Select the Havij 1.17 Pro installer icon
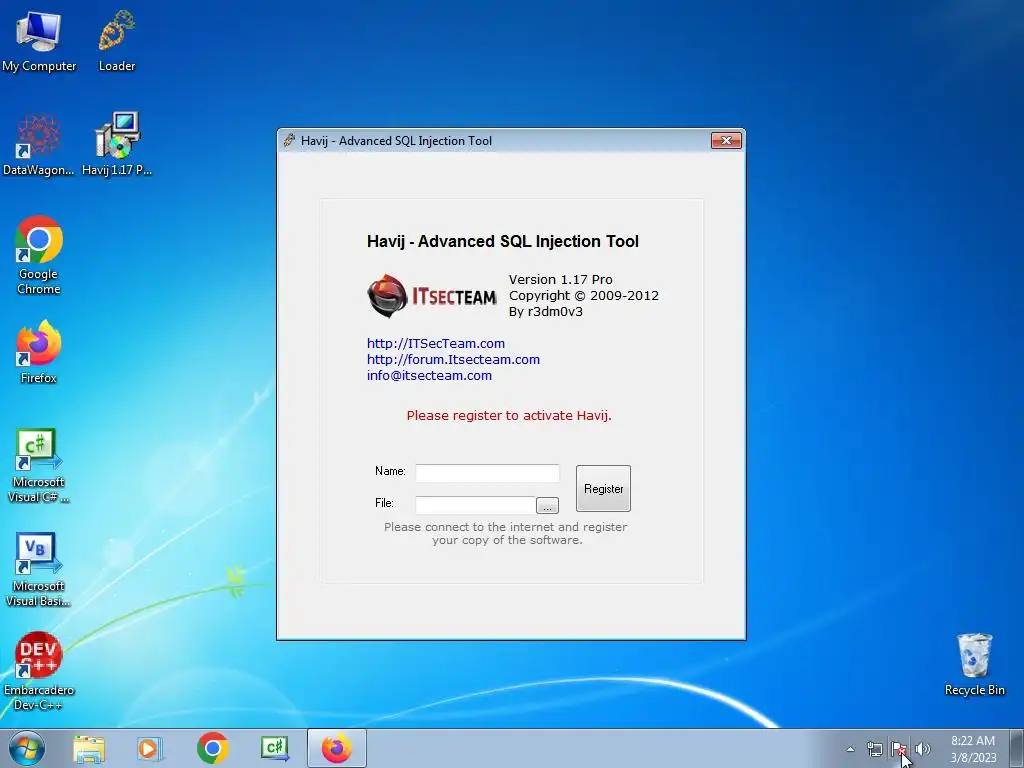This screenshot has height=768, width=1024. pyautogui.click(x=117, y=145)
